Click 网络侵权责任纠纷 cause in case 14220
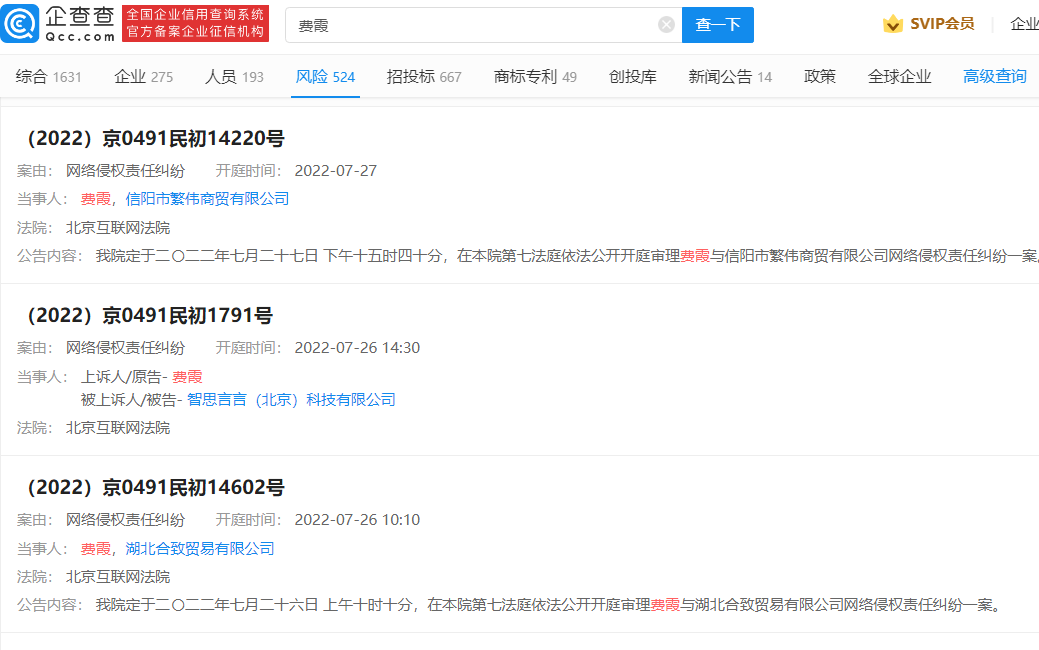 pos(125,171)
